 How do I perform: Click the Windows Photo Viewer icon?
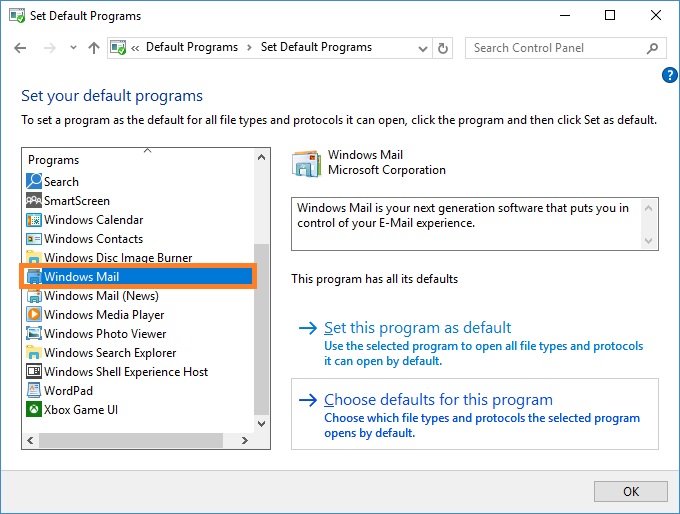click(34, 334)
